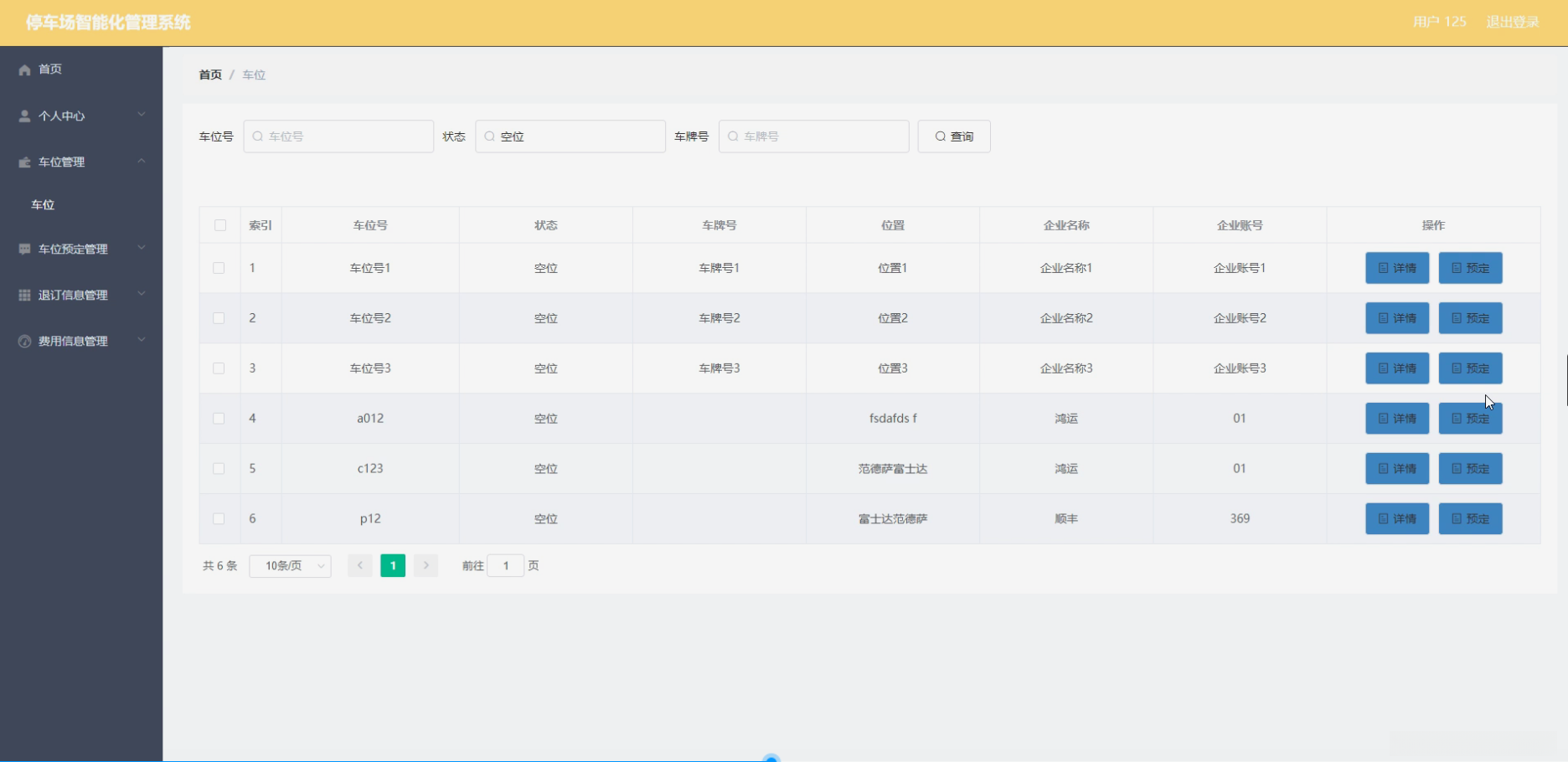Click the fsdafds f location cell
This screenshot has height=762, width=1568.
coord(893,419)
